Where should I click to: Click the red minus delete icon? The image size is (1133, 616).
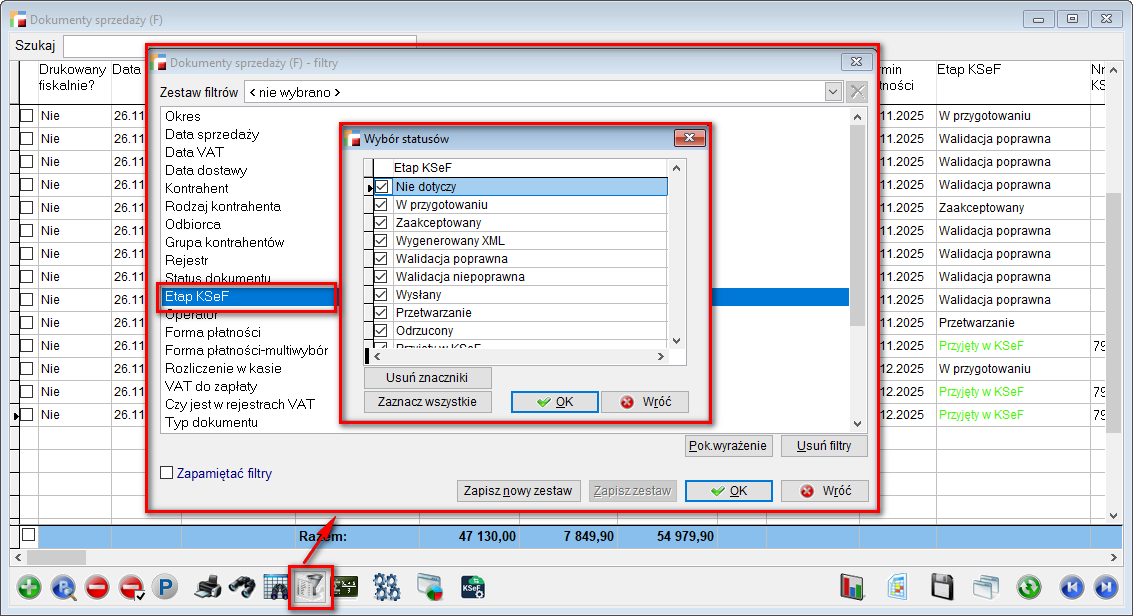coord(97,587)
